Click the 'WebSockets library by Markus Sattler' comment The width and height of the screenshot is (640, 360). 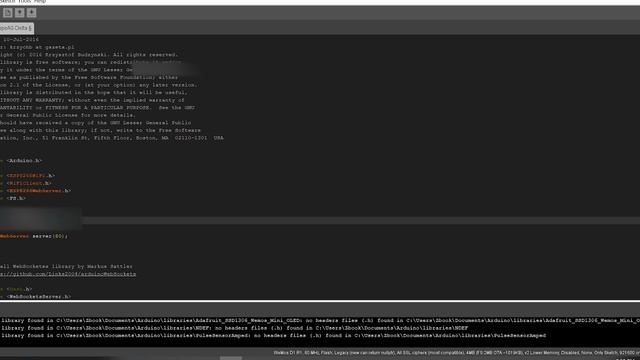(x=66, y=267)
